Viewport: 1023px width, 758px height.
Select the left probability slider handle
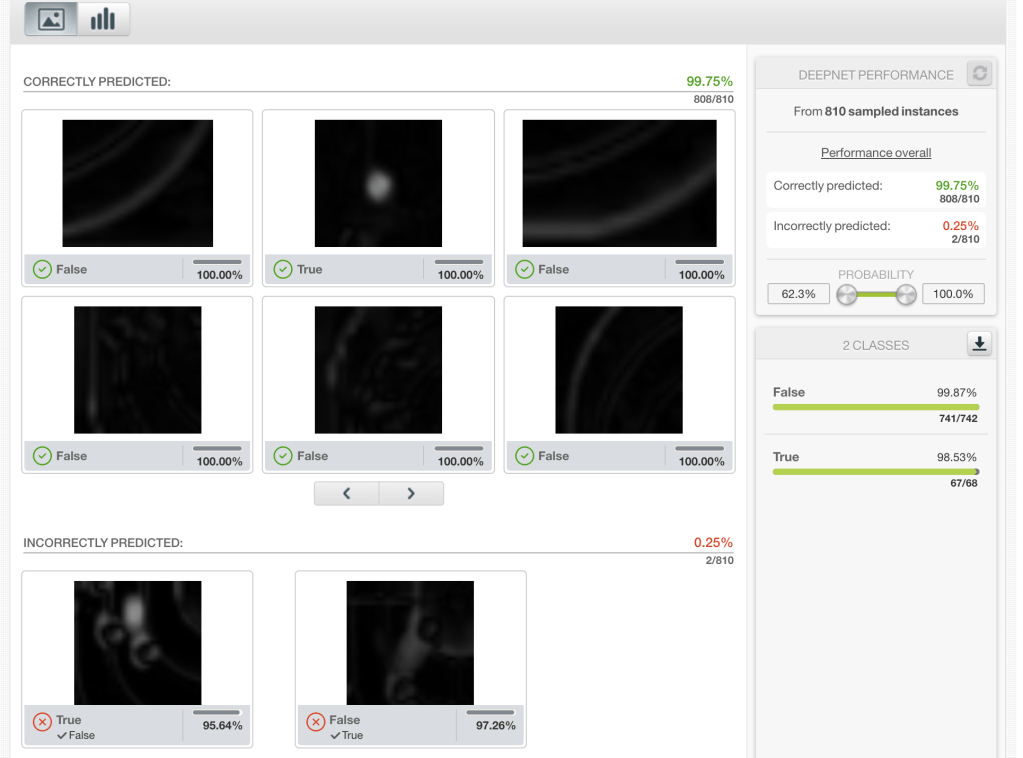tap(847, 294)
